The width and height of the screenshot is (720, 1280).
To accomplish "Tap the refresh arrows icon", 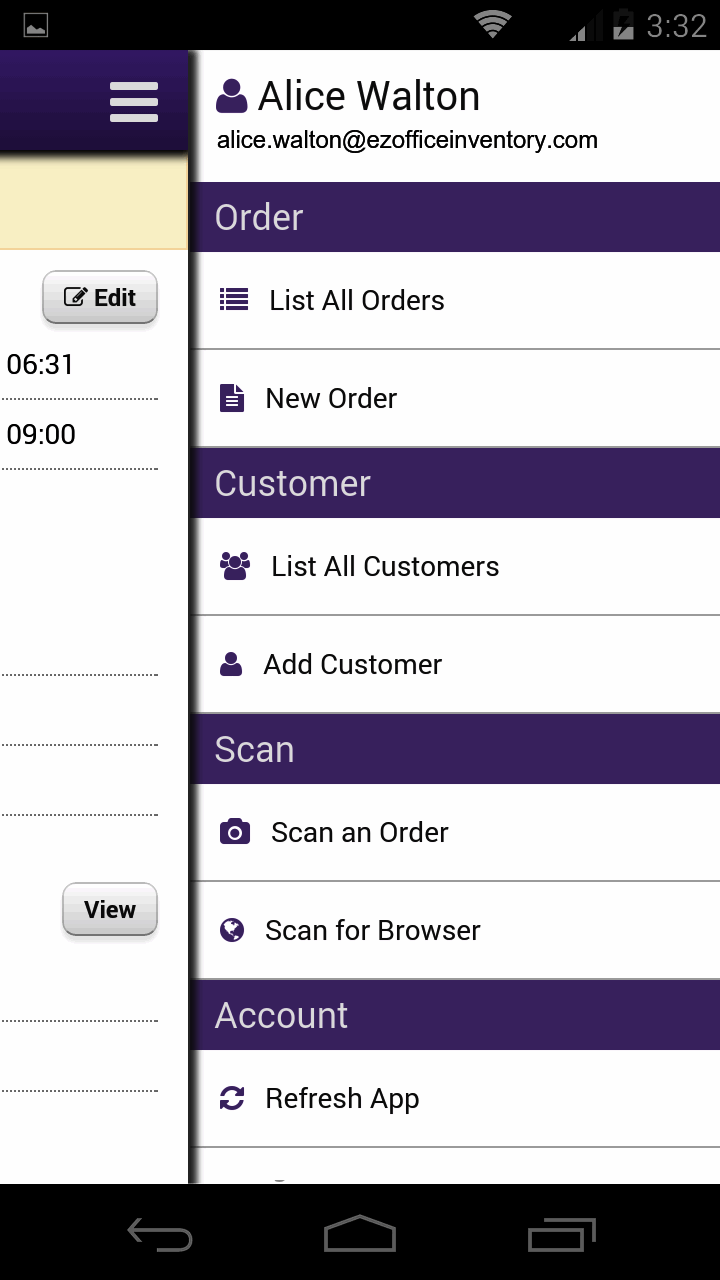I will 232,1098.
